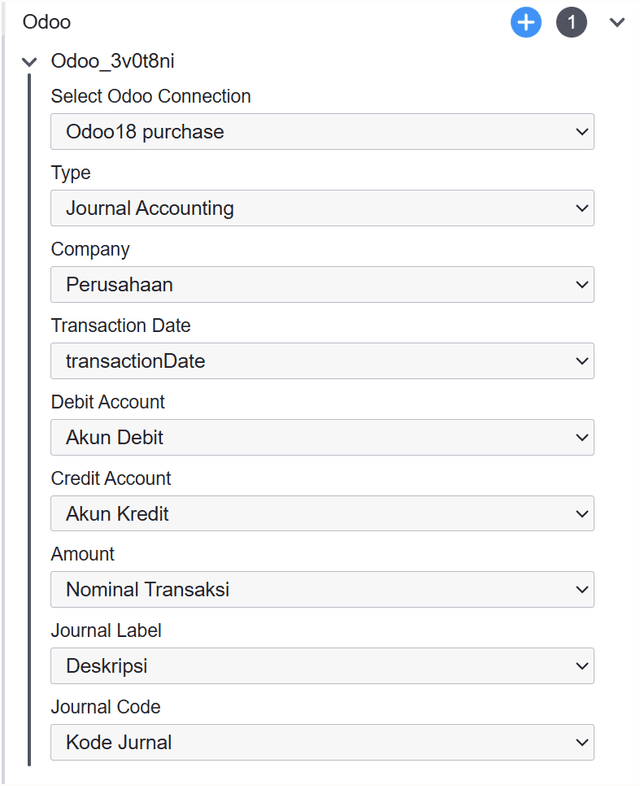Image resolution: width=640 pixels, height=786 pixels.
Task: Click the Select Odoo Connection field label
Action: pos(151,96)
